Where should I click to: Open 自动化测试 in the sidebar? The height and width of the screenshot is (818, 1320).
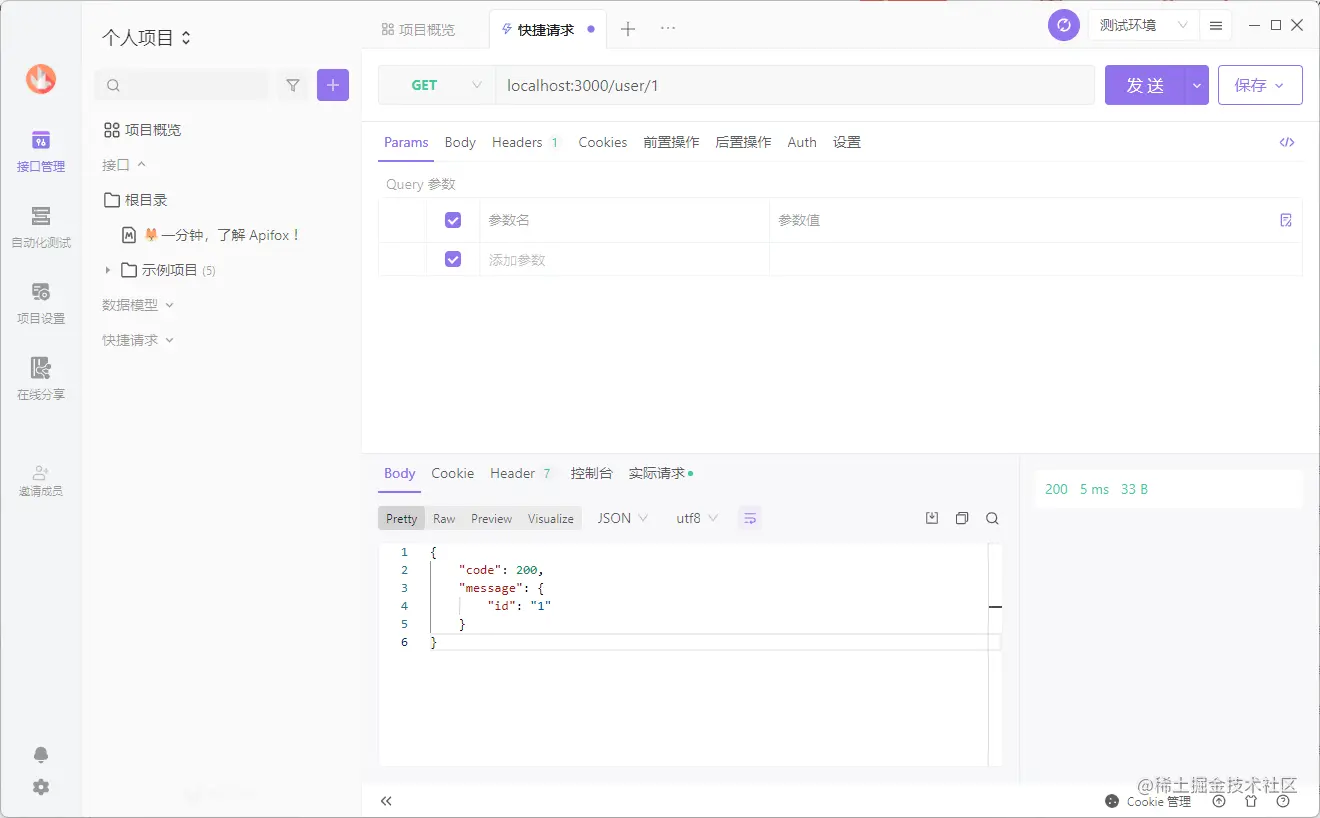(x=40, y=228)
